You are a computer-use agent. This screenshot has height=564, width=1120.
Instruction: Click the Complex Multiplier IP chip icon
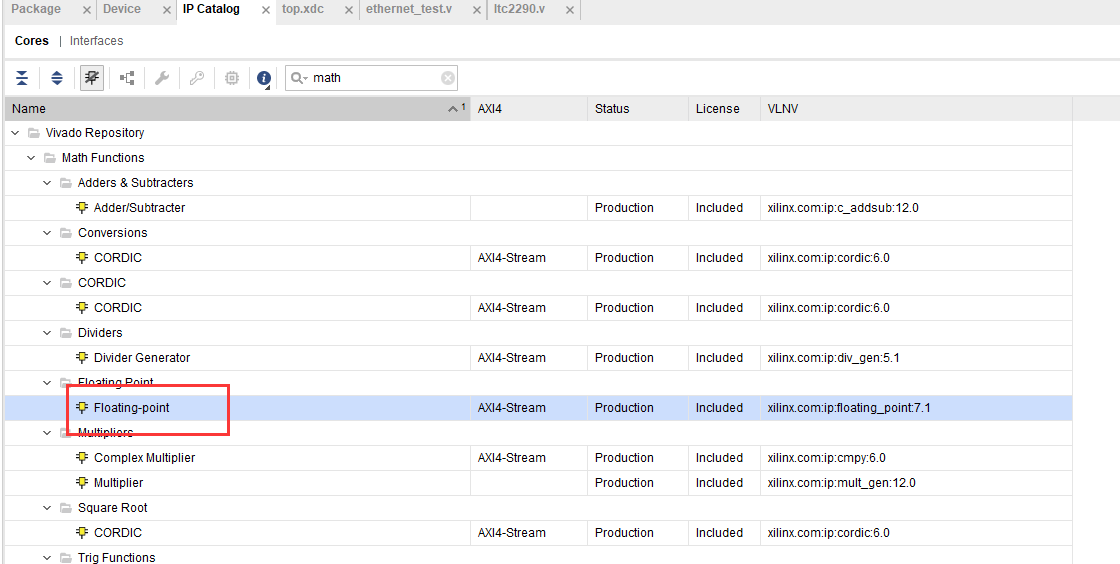[x=82, y=458]
